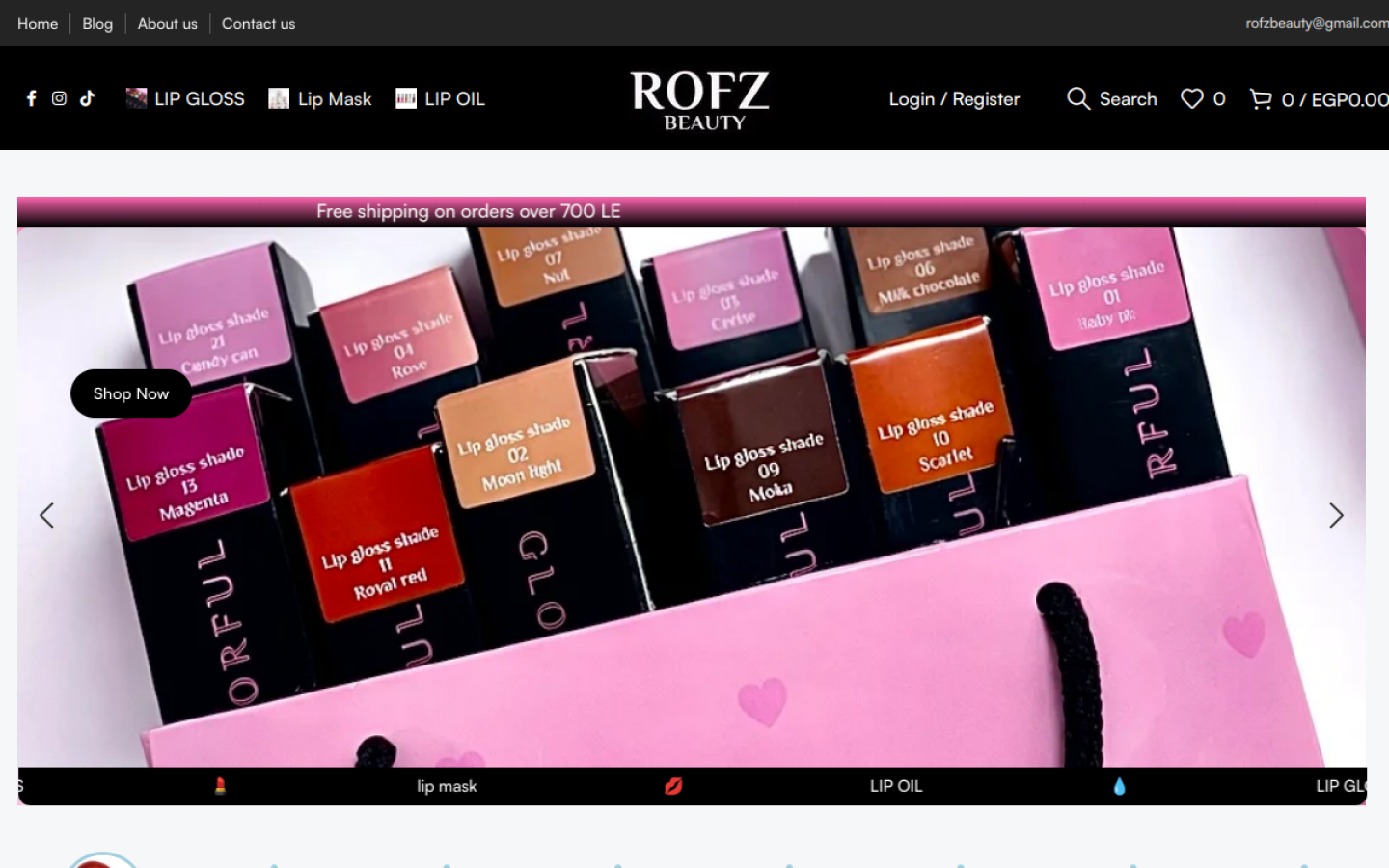Click the ROFZ Beauty logo
Screen dimensions: 1389x868
tap(700, 98)
